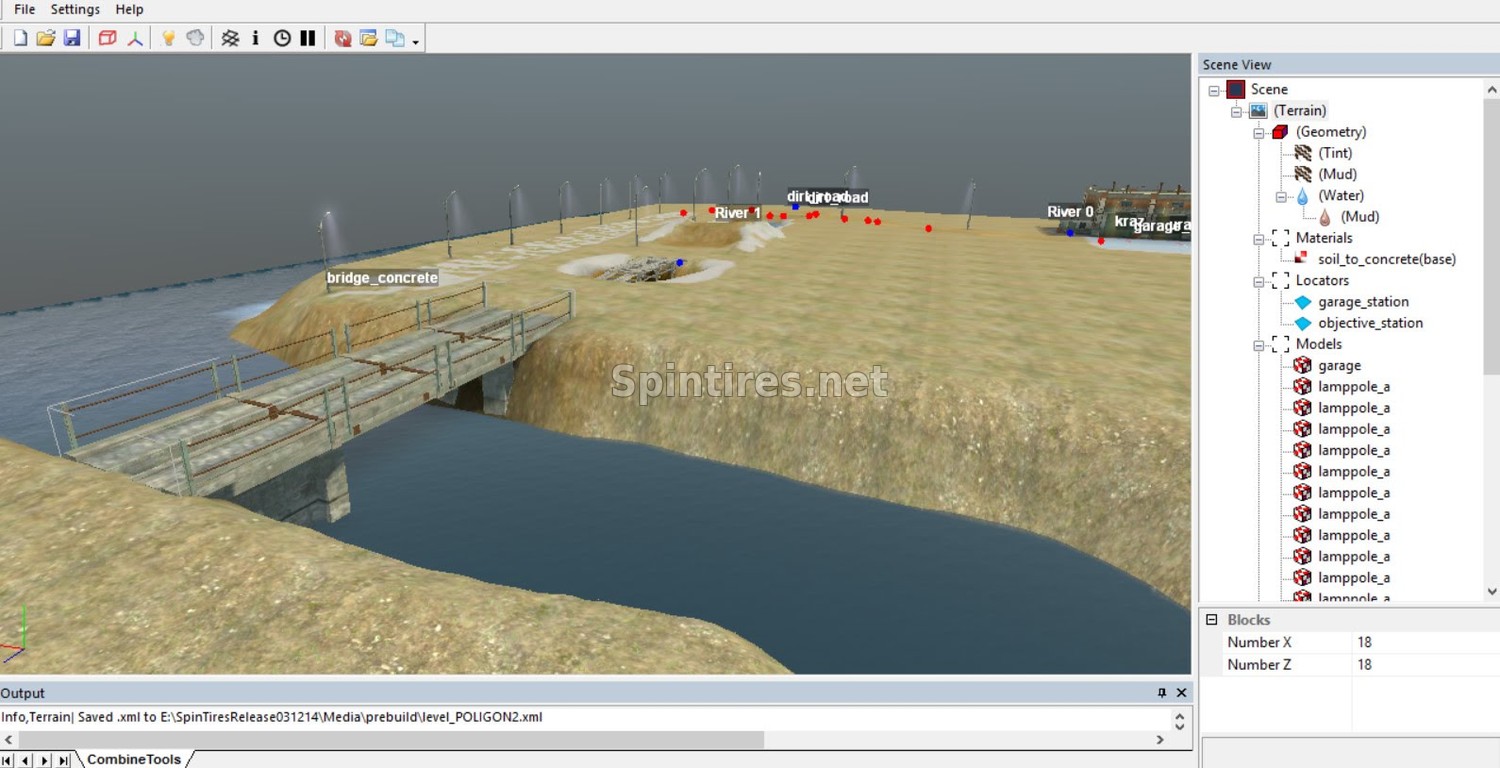Screen dimensions: 1500x768
Task: Click the Scene View panel title
Action: (x=1237, y=65)
